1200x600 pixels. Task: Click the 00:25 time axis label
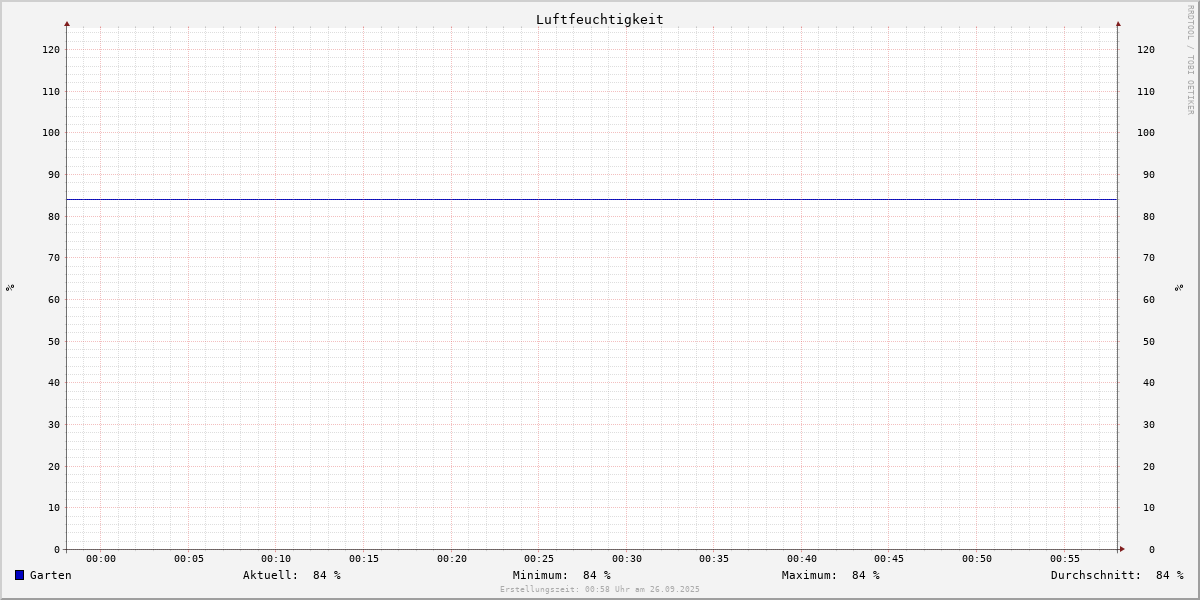point(539,559)
